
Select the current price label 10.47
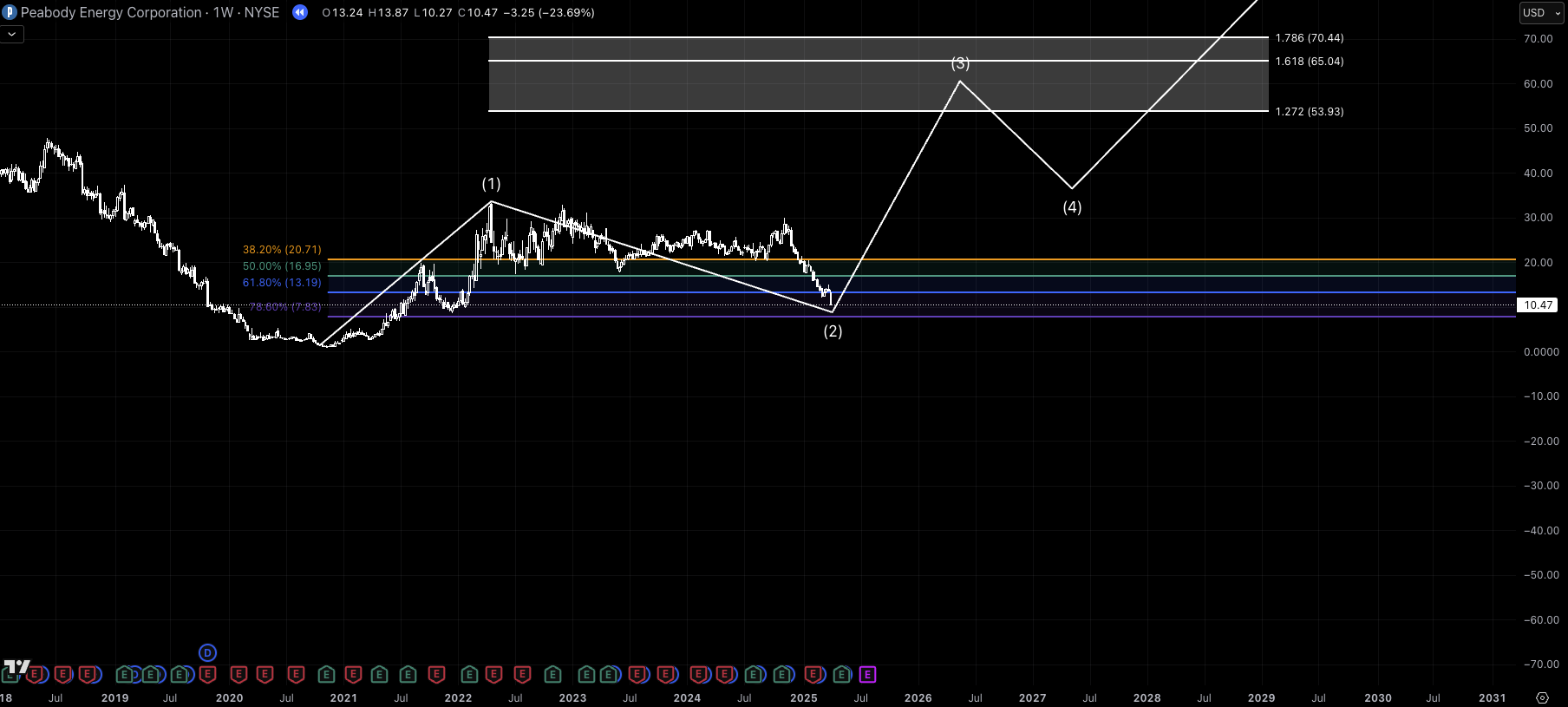point(1538,305)
